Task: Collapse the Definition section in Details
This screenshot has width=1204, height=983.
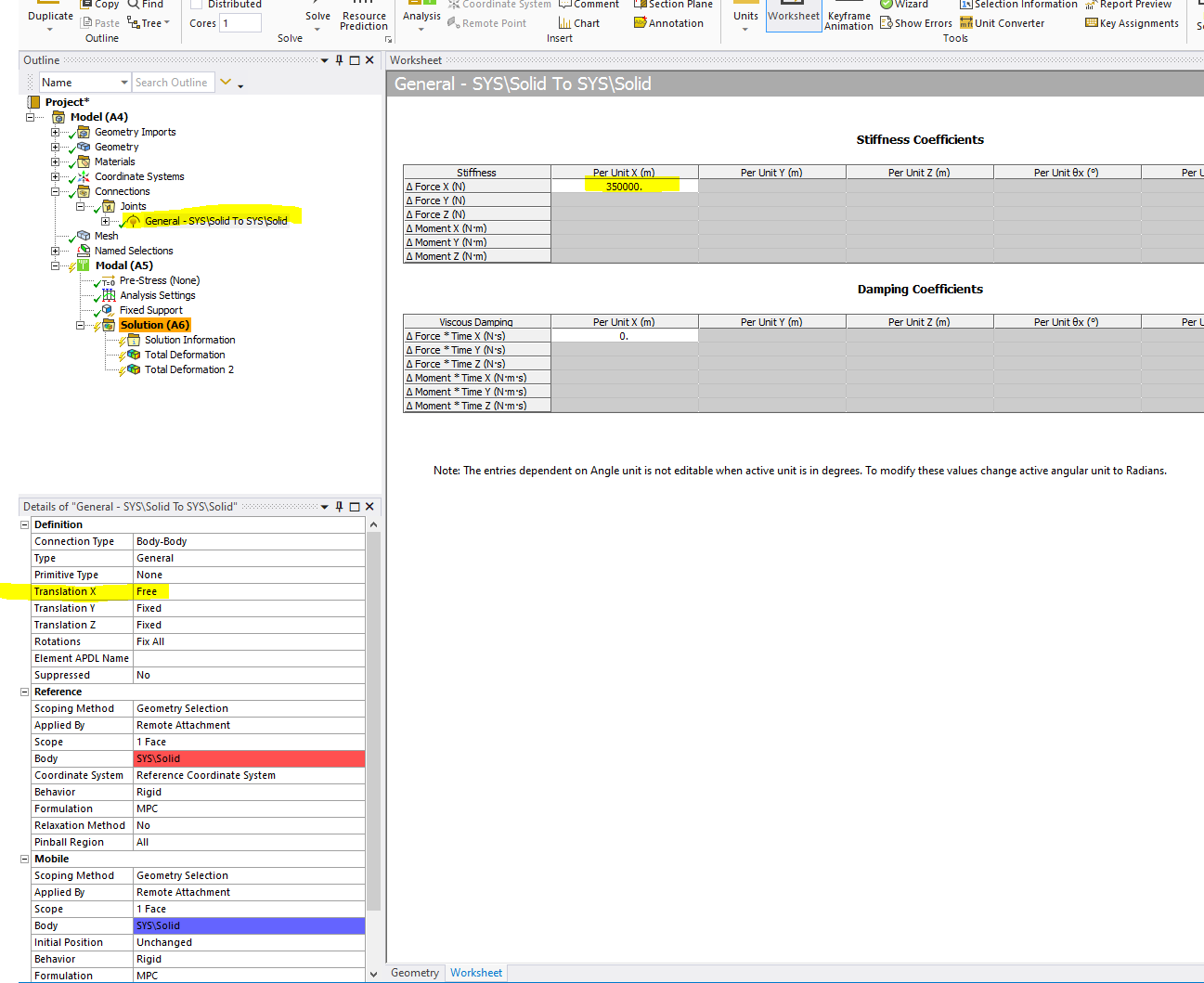Action: point(25,524)
